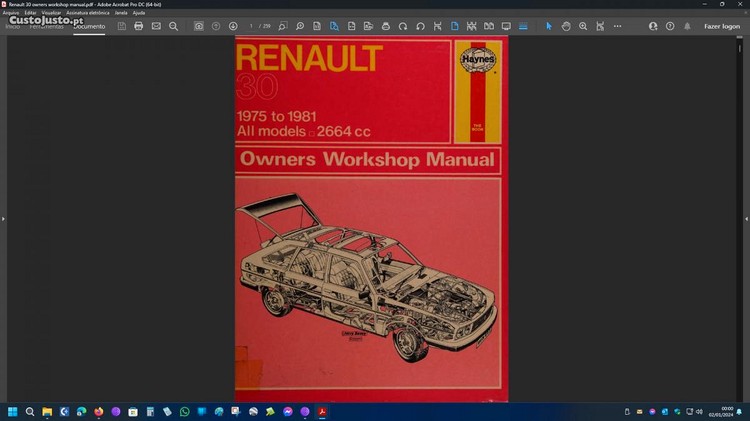The width and height of the screenshot is (750, 421).
Task: Toggle full screen reading mode monitor icon
Action: coord(506,26)
